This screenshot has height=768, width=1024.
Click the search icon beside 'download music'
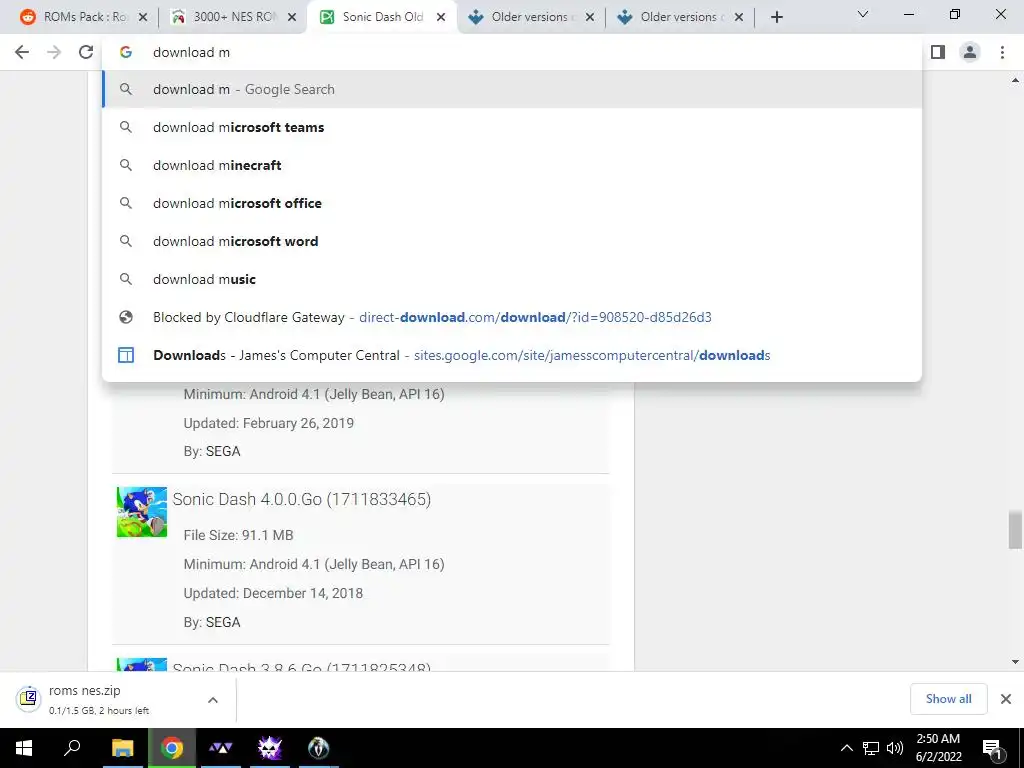(125, 279)
